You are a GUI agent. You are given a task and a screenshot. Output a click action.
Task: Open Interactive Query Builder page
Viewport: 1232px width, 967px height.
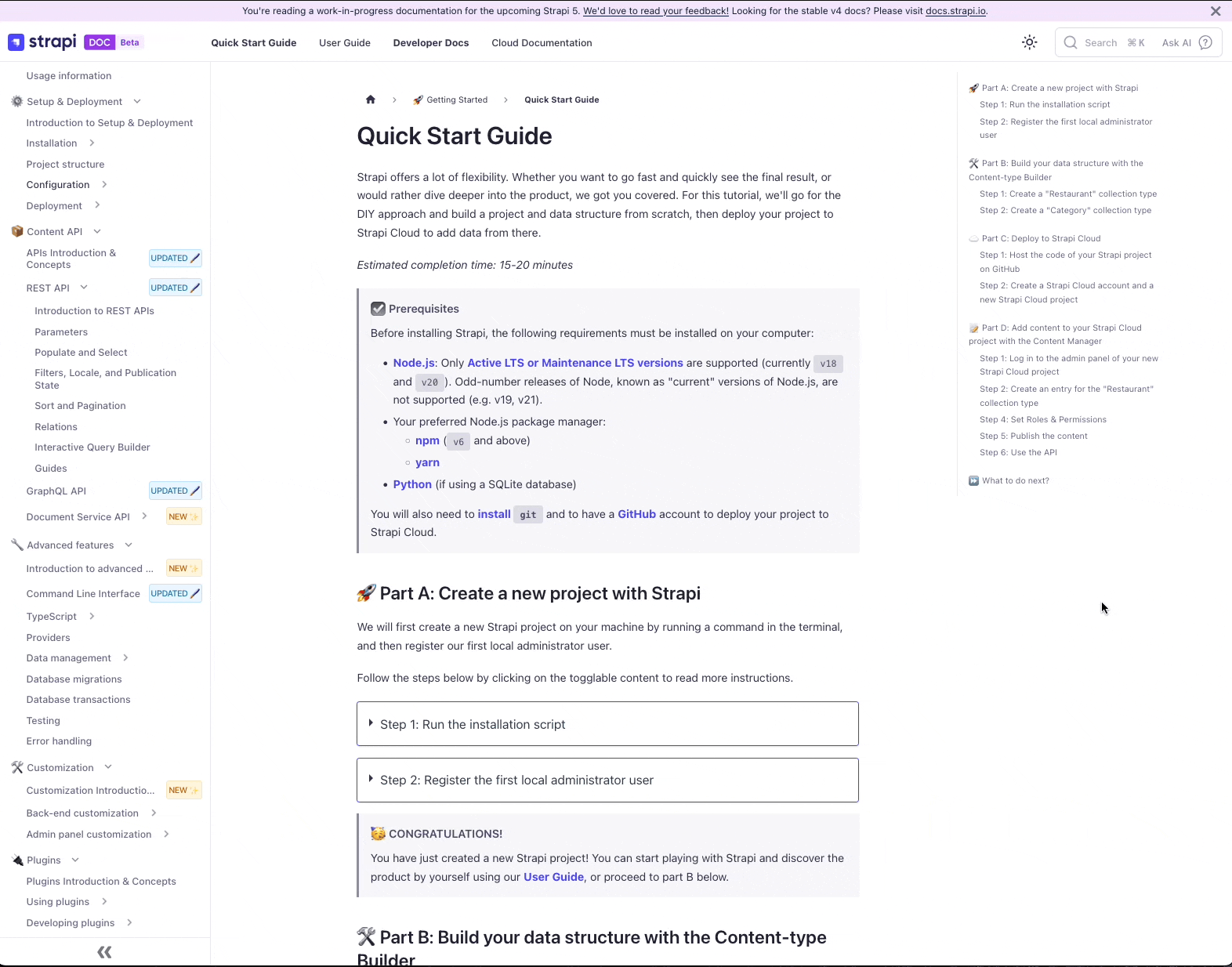click(92, 447)
